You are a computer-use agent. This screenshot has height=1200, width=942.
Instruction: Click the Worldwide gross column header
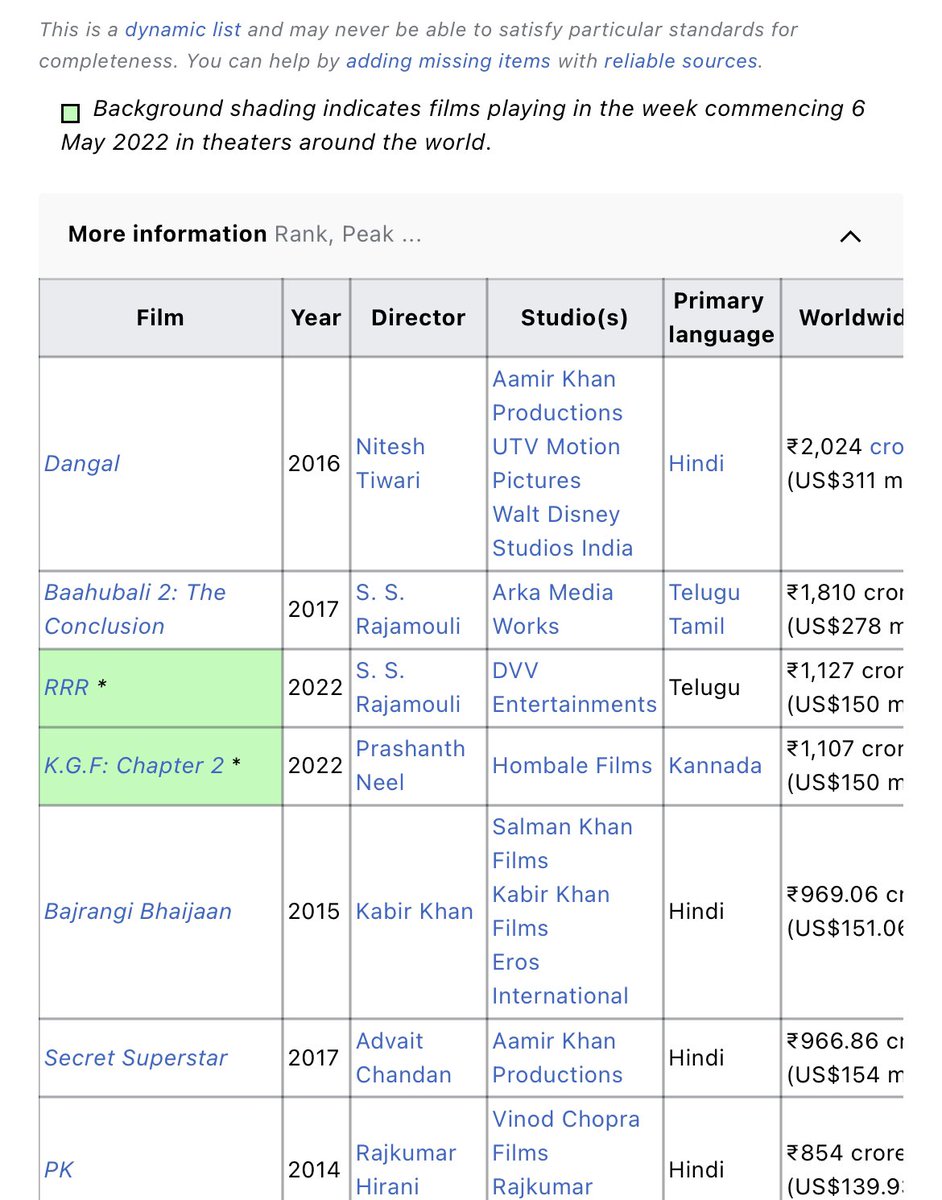[842, 318]
